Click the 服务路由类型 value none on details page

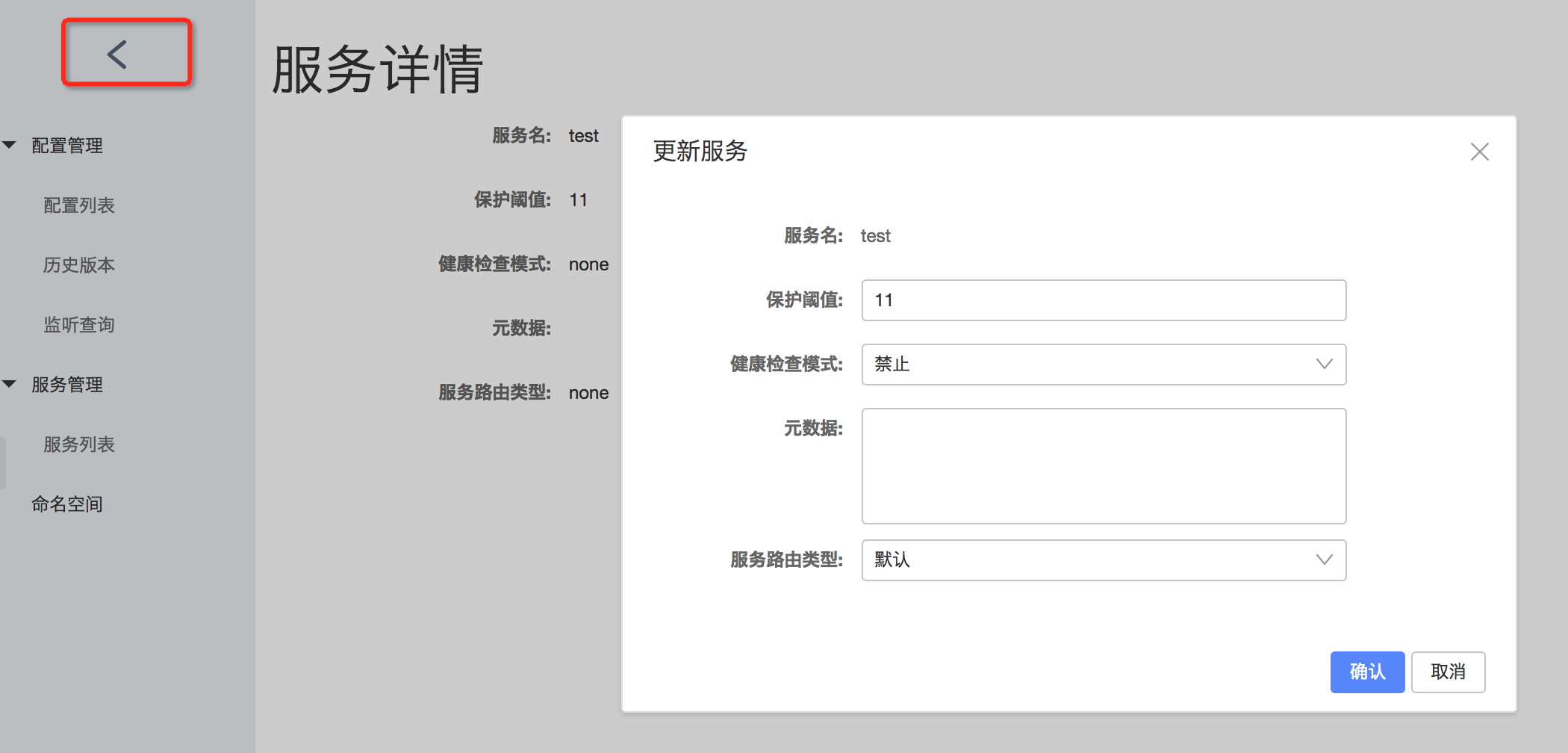588,393
